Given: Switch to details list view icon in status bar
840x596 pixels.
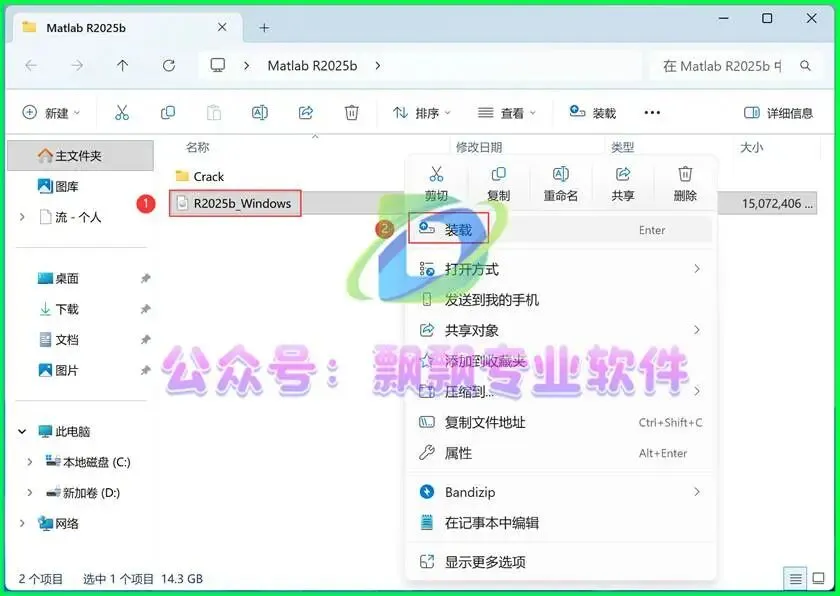Looking at the screenshot, I should tap(796, 578).
